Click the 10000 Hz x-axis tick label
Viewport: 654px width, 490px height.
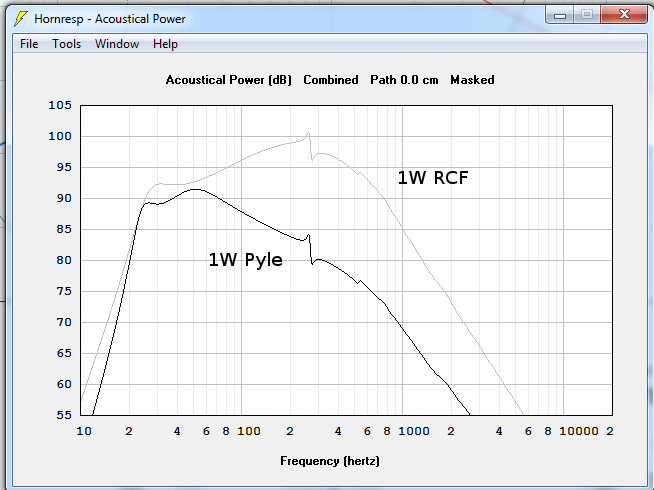tap(579, 431)
